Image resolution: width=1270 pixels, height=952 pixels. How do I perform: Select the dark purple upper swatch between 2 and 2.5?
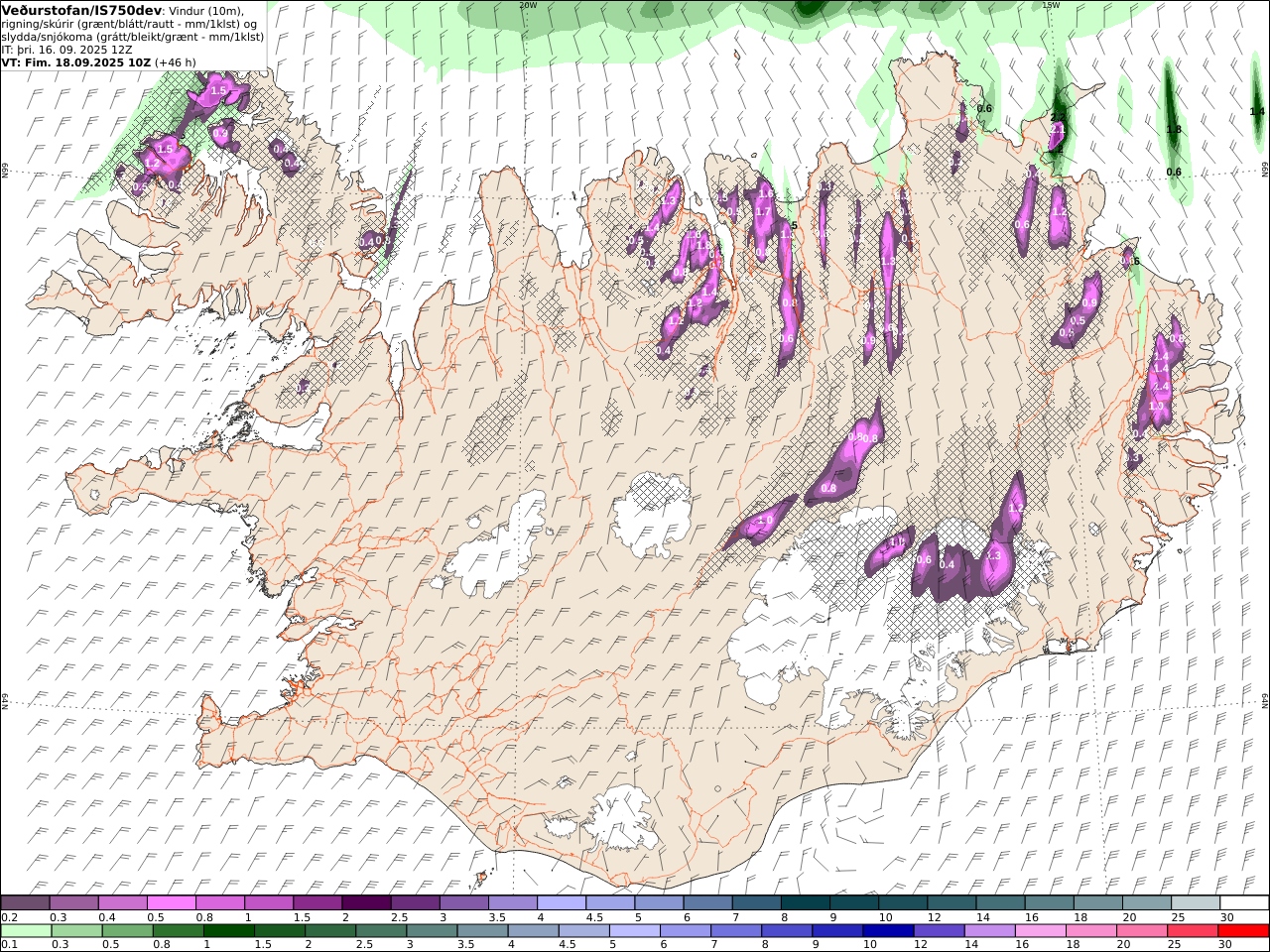(366, 903)
